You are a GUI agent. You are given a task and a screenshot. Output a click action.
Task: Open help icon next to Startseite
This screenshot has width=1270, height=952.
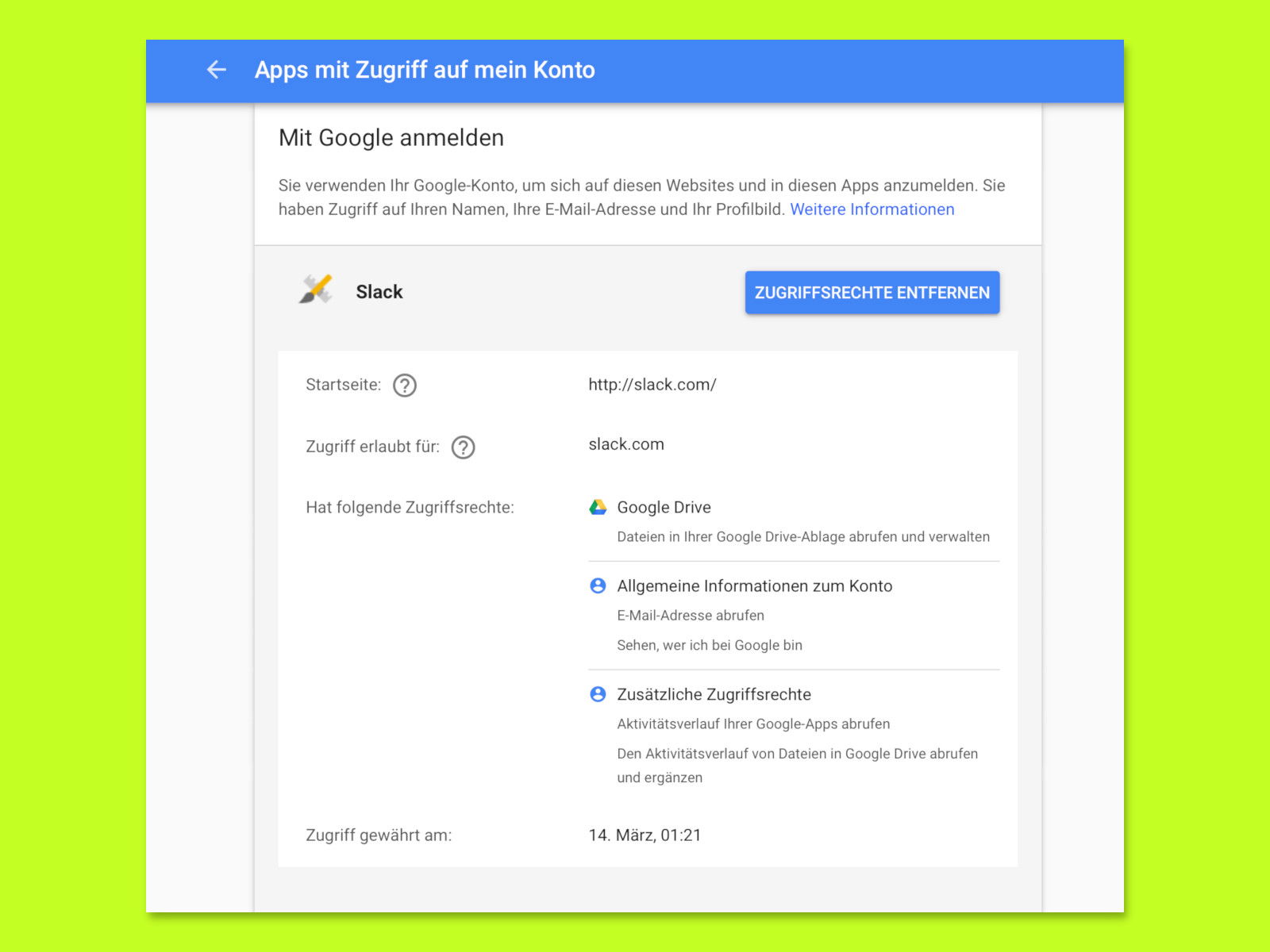(x=405, y=386)
